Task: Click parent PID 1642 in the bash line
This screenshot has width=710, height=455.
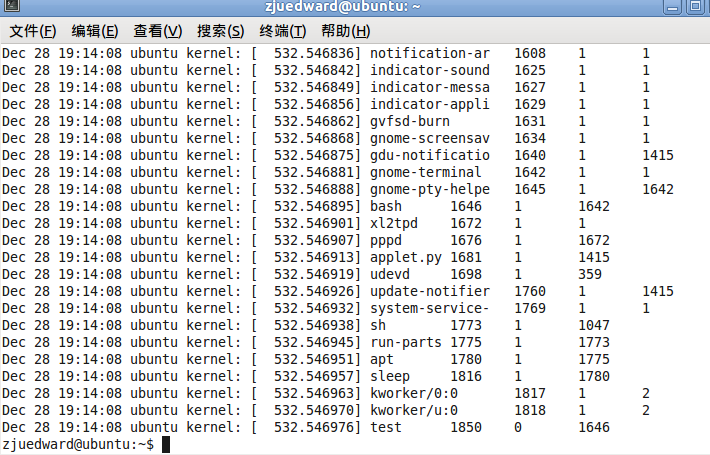Action: [594, 206]
